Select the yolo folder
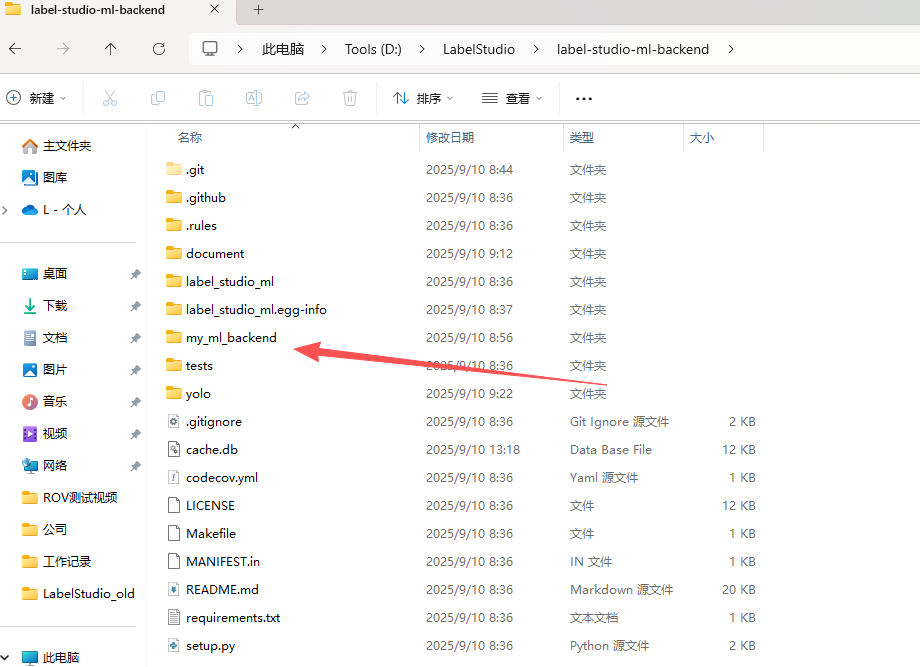This screenshot has height=667, width=920. (x=198, y=394)
